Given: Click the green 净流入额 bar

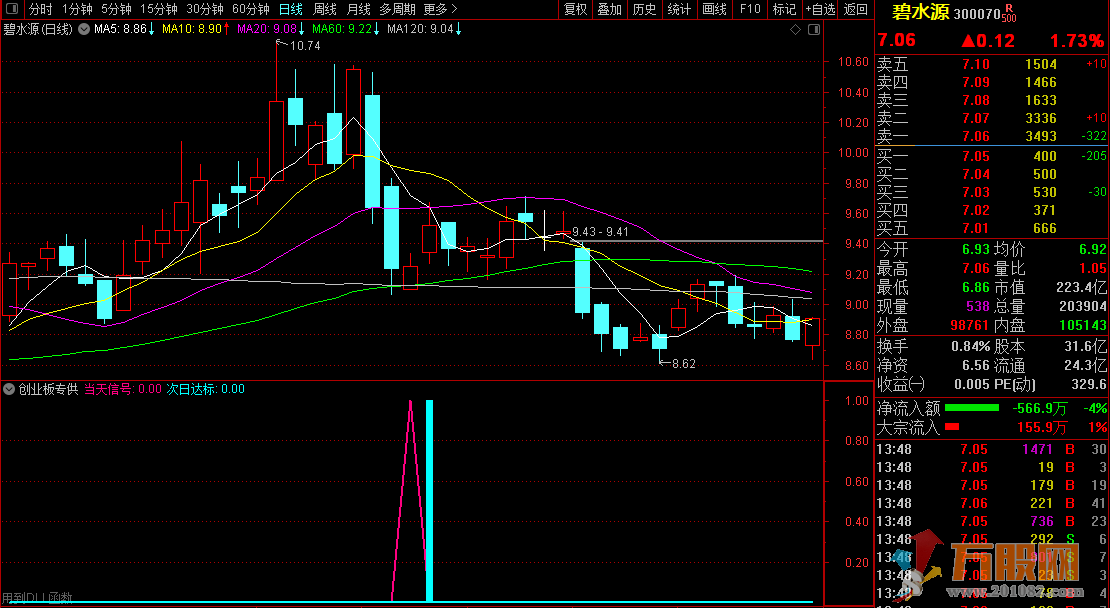Looking at the screenshot, I should pos(971,408).
